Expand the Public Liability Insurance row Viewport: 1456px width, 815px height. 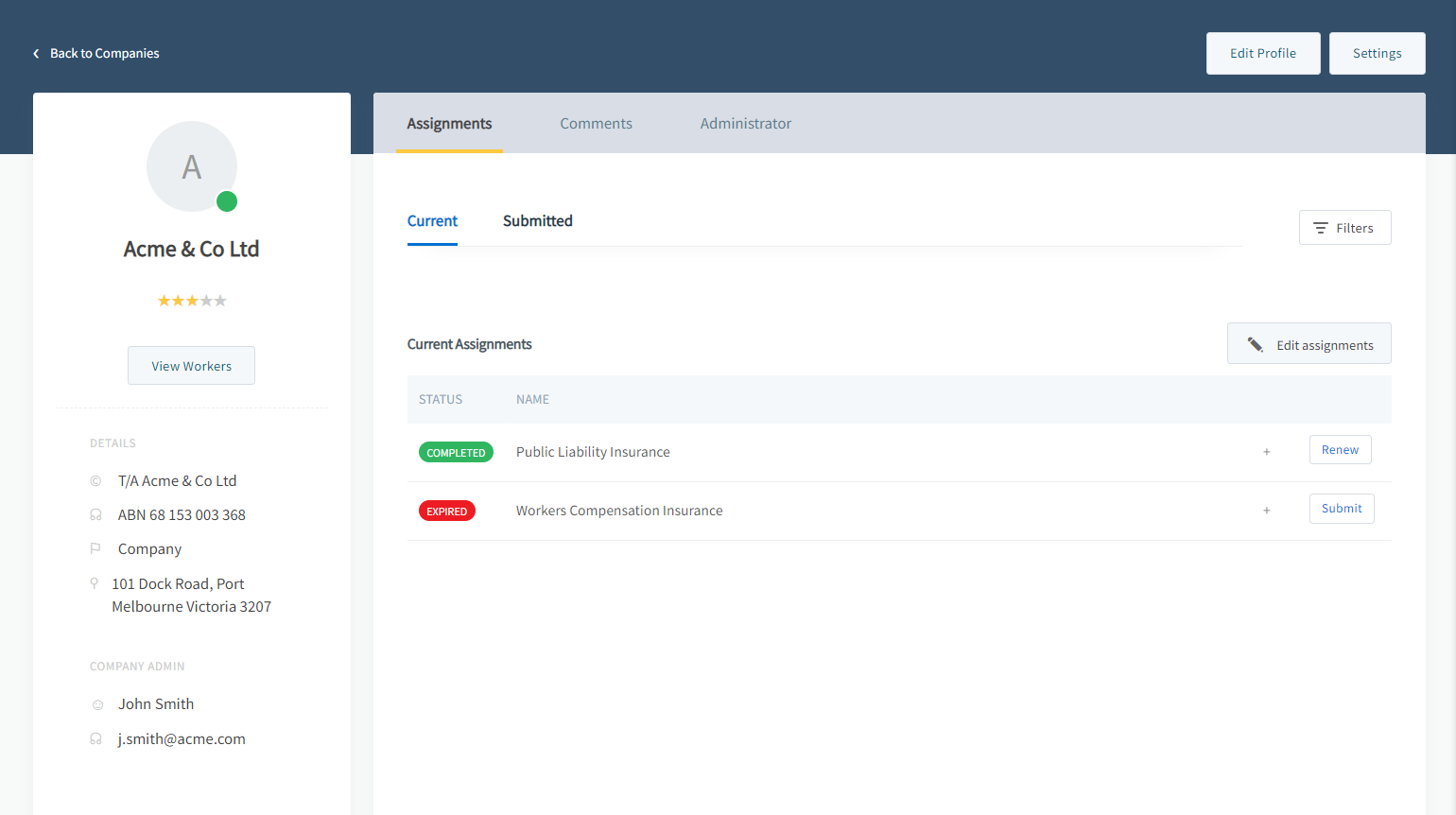tap(1266, 452)
